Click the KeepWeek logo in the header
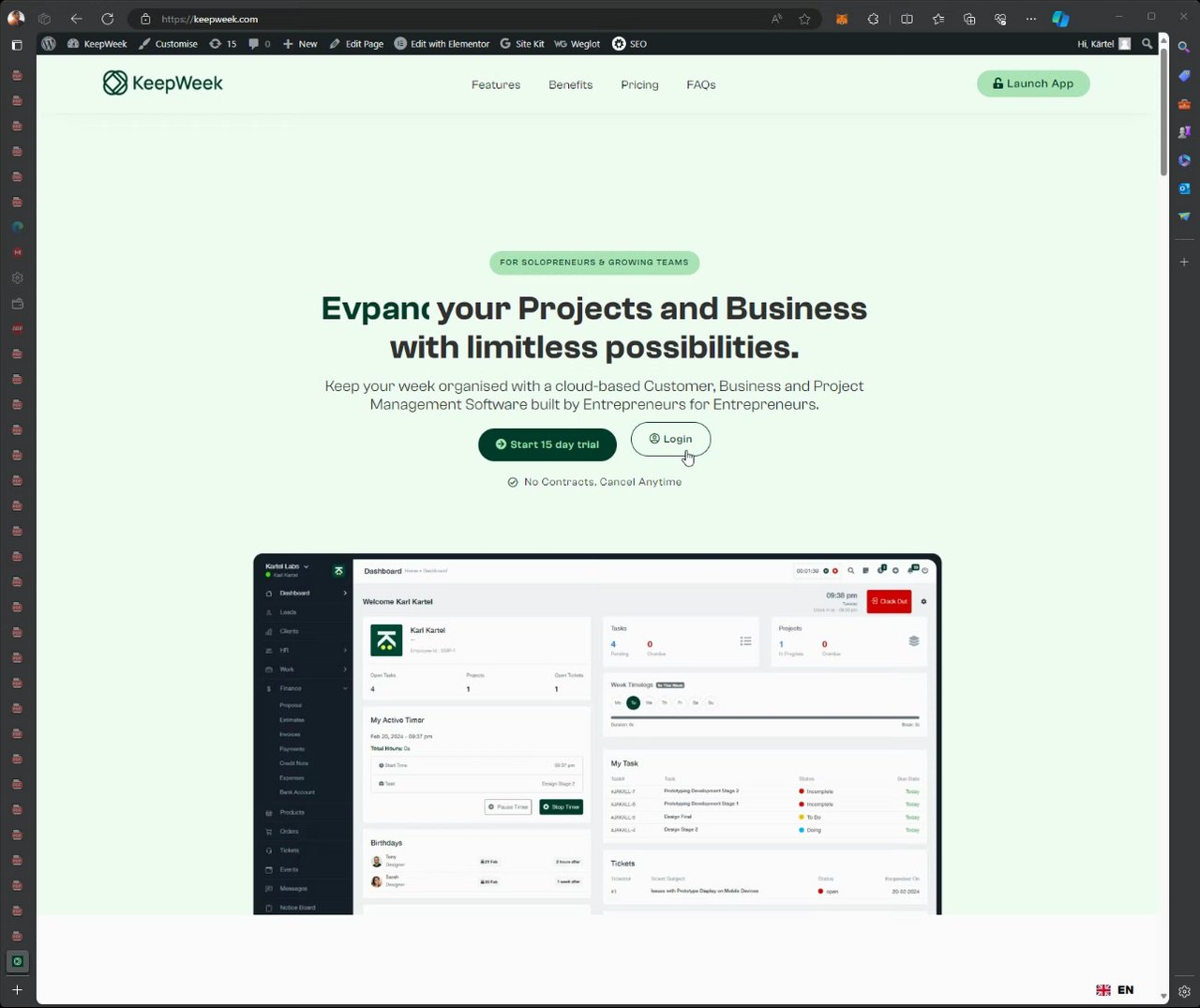This screenshot has width=1200, height=1008. tap(163, 83)
